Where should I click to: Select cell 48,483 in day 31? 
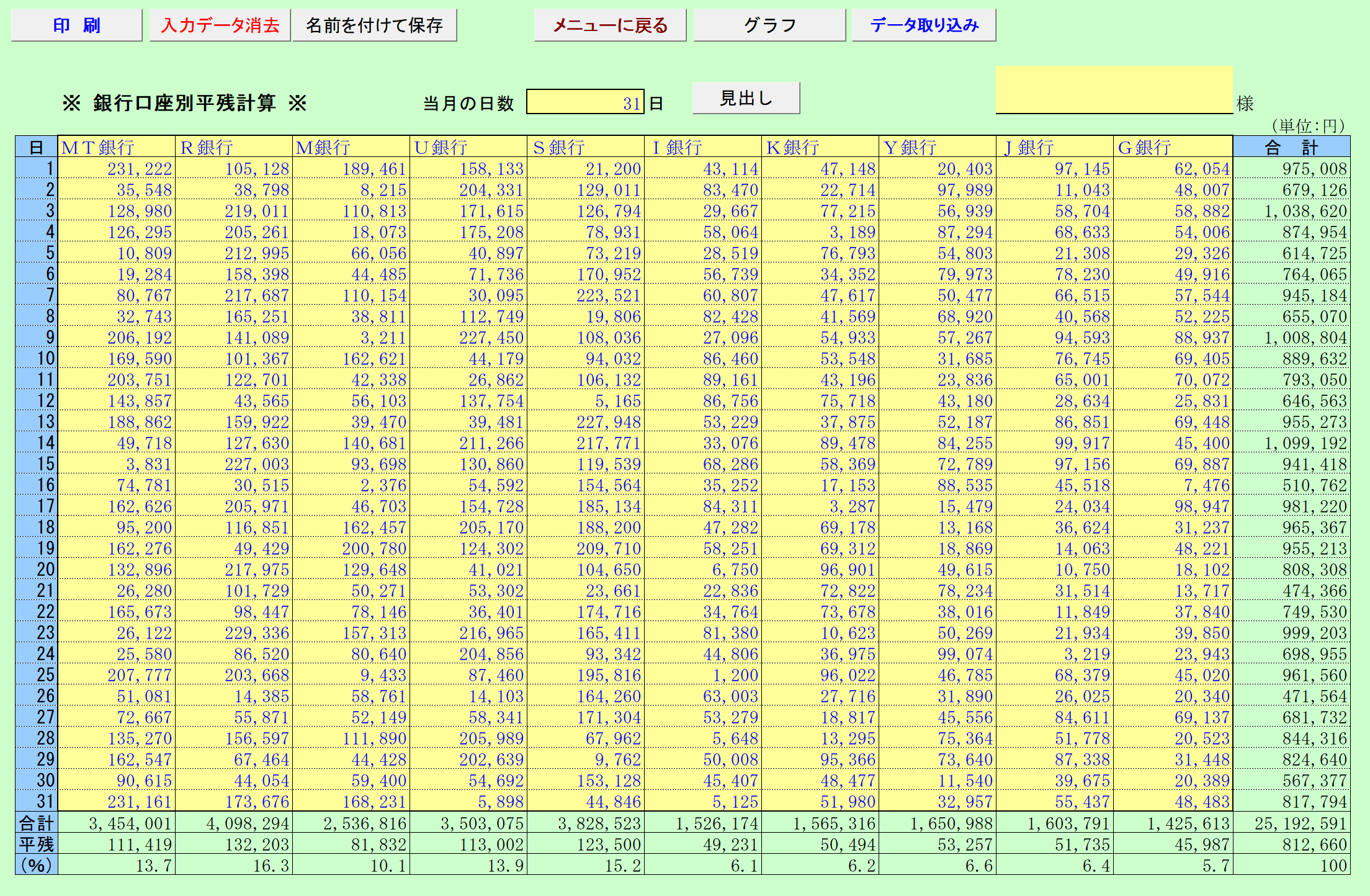point(1173,801)
